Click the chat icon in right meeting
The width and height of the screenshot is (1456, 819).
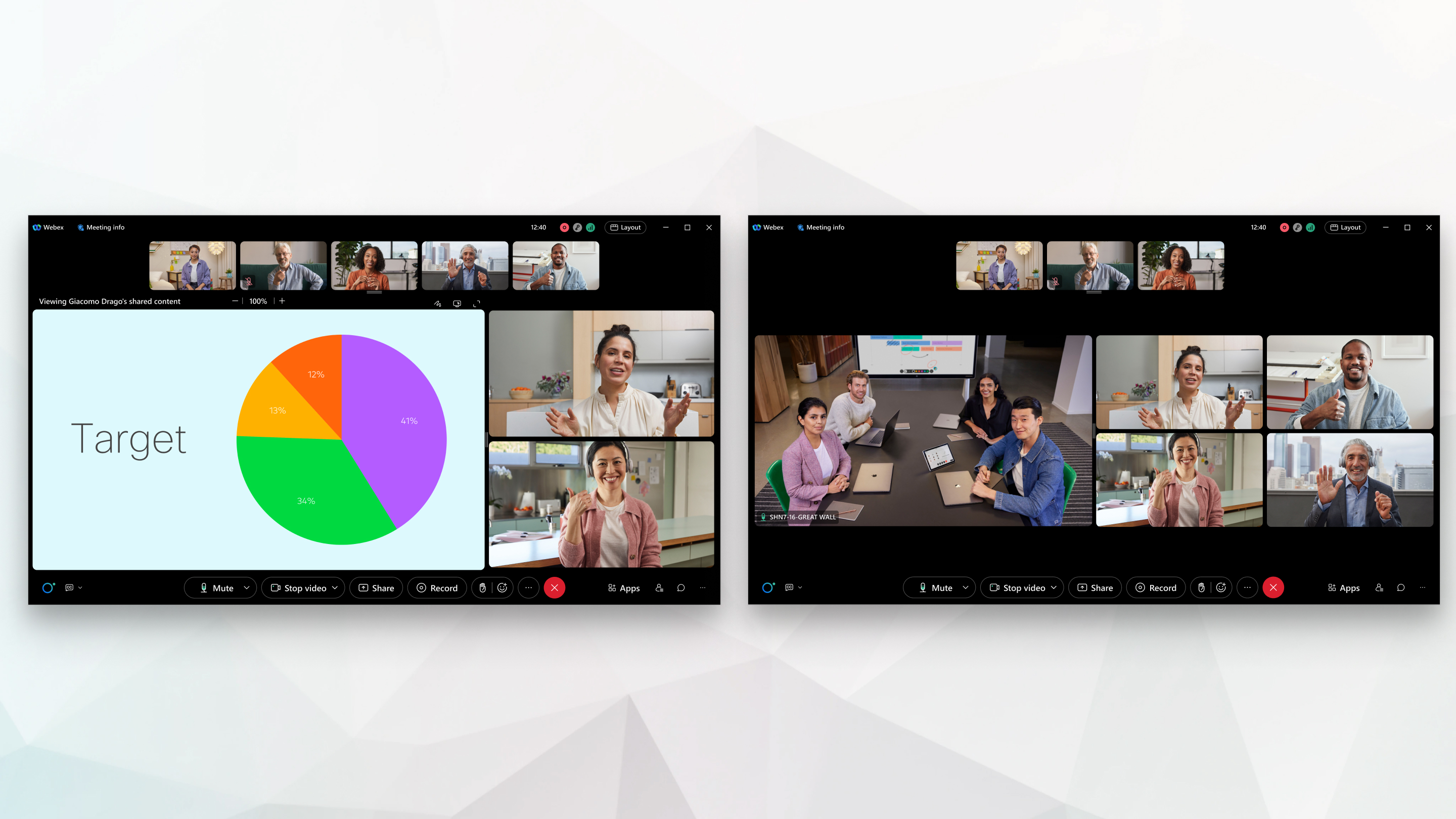(1400, 588)
